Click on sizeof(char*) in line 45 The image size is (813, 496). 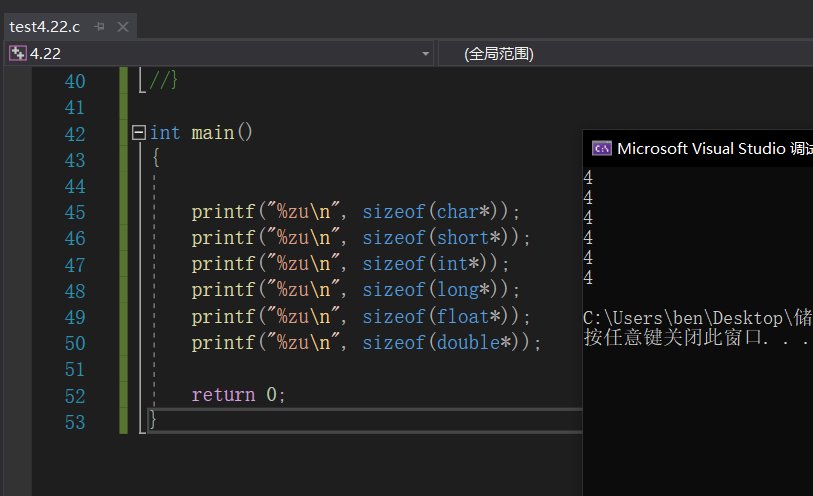(x=436, y=212)
